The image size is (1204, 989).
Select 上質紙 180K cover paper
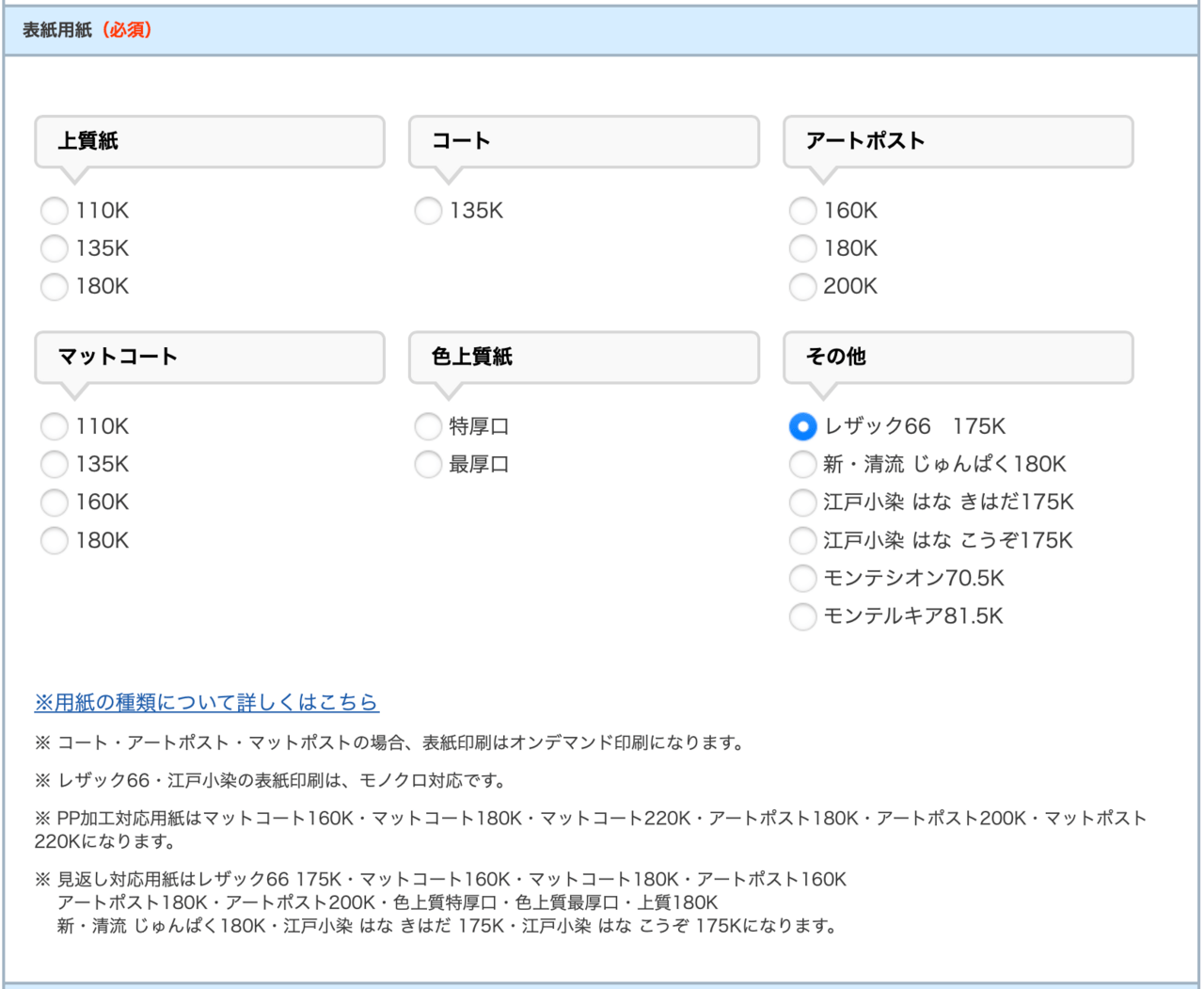[55, 286]
